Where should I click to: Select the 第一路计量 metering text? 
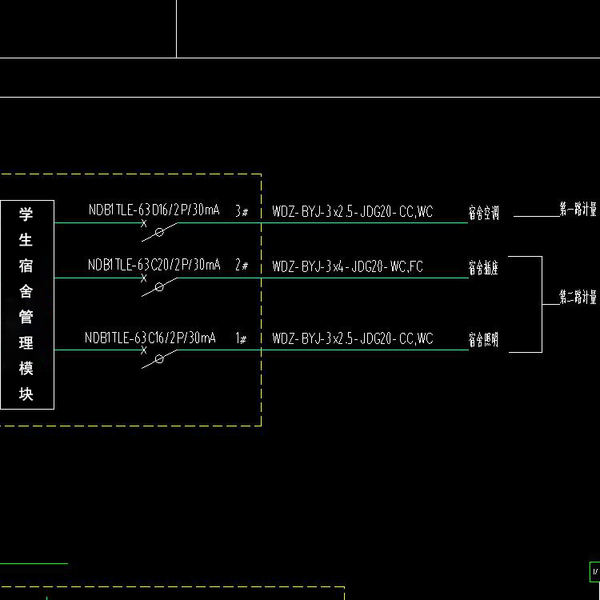pyautogui.click(x=578, y=209)
